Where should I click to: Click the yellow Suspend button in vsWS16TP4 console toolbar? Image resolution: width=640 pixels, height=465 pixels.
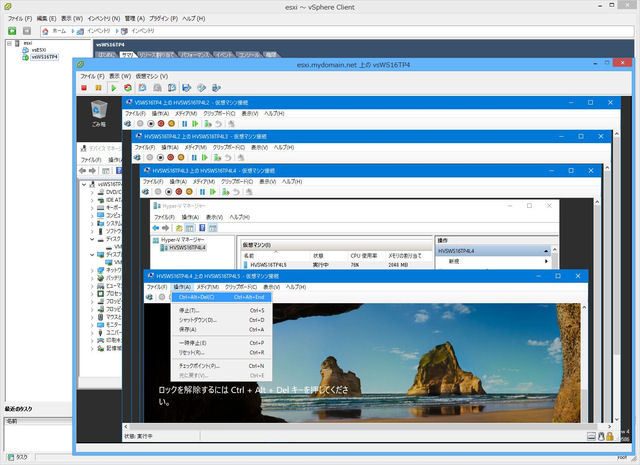98,88
